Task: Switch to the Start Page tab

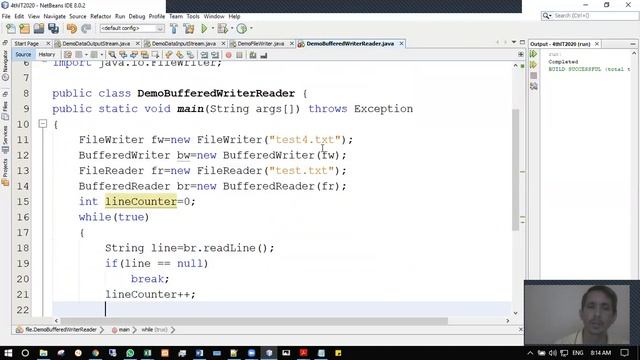Action: pos(27,44)
